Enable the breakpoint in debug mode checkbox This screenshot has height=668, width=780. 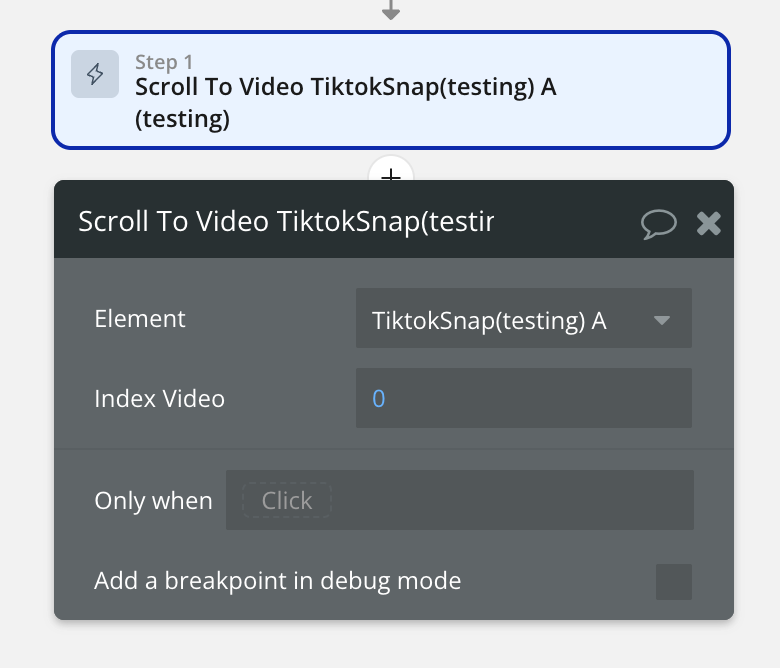point(673,581)
